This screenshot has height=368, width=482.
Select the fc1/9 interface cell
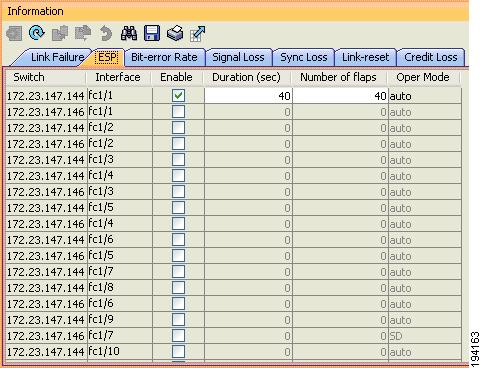(x=120, y=320)
